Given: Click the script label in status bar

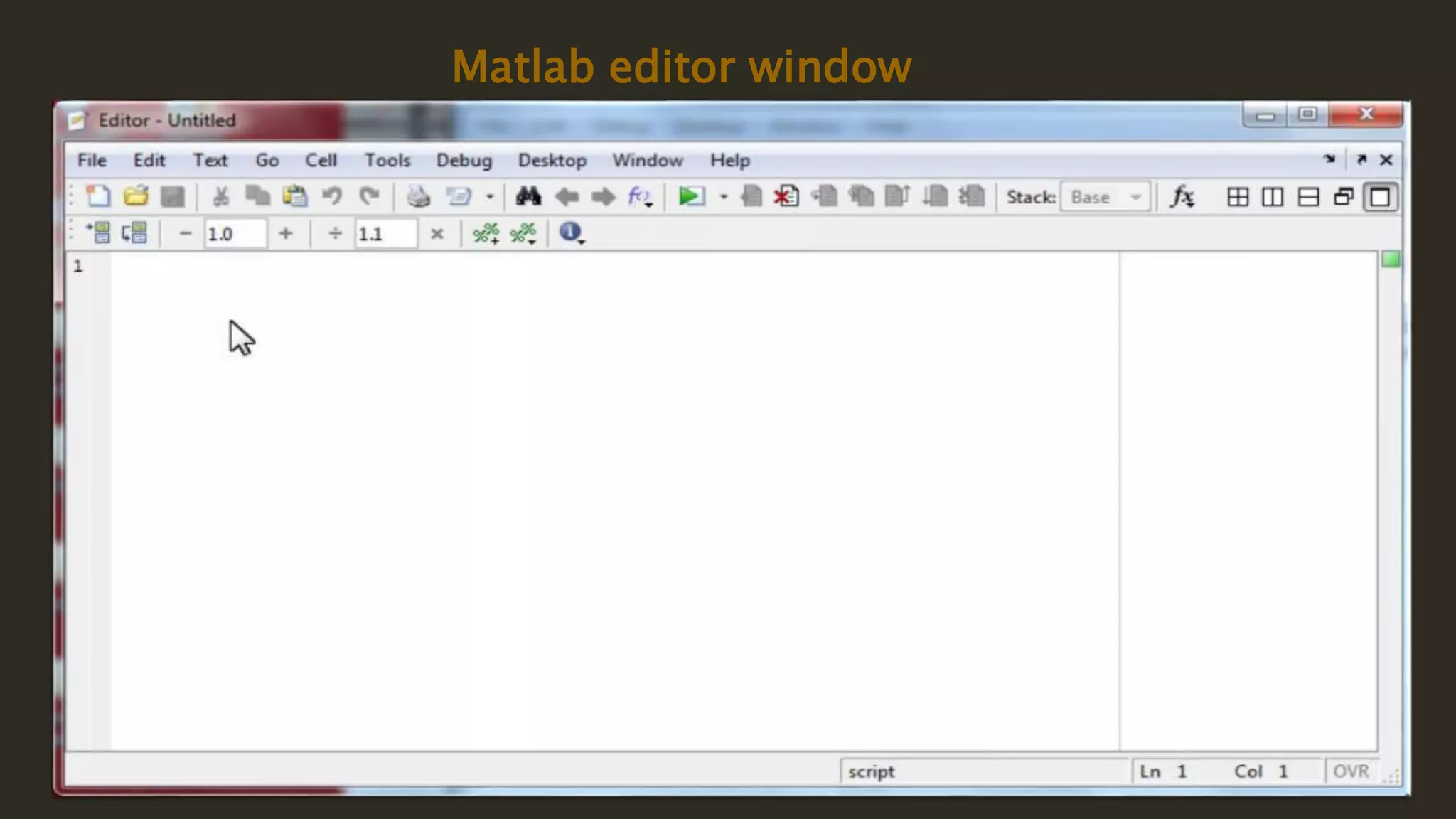Looking at the screenshot, I should (871, 772).
